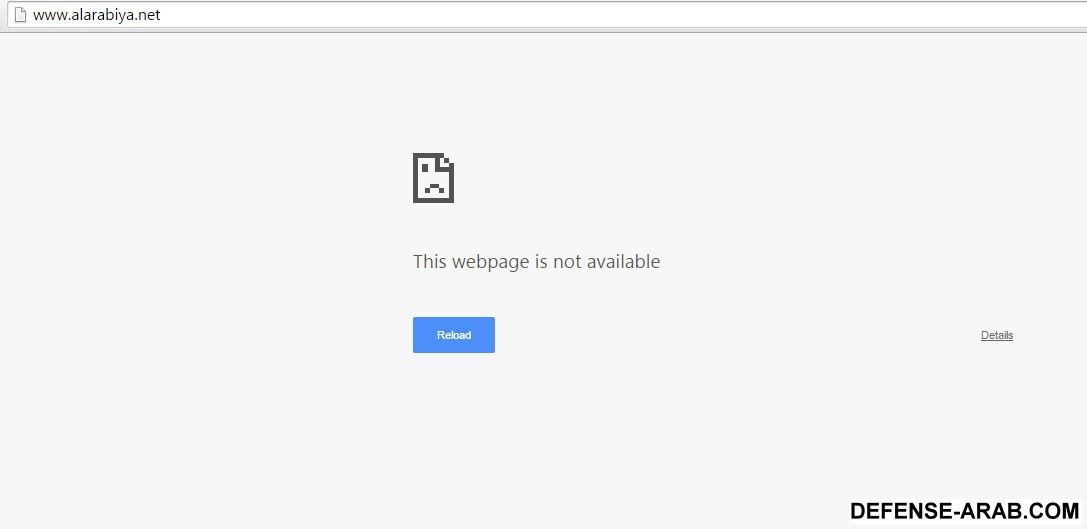Place cursor after '.net' in the URL
The image size is (1087, 529).
point(162,15)
